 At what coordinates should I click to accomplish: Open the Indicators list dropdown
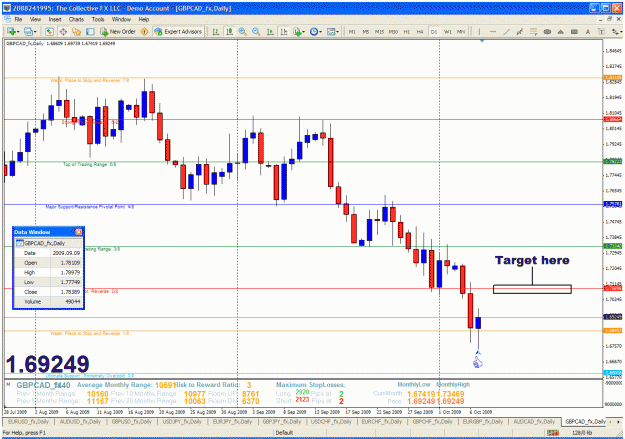pyautogui.click(x=299, y=31)
